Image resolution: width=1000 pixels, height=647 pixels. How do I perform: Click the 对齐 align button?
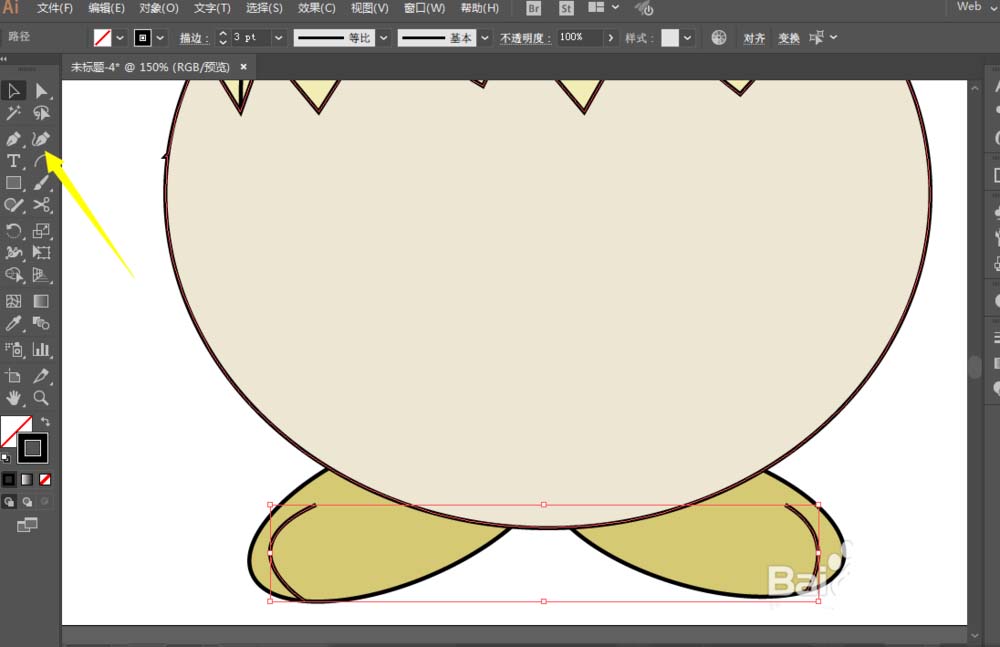[x=754, y=38]
